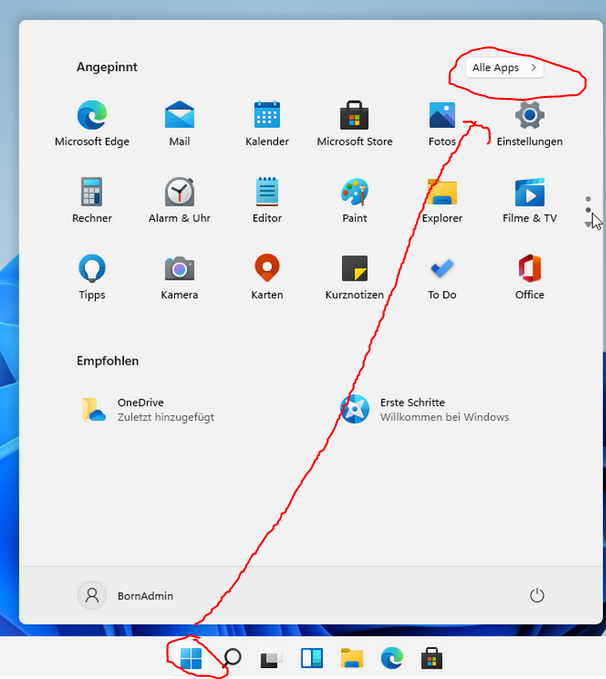606x679 pixels.
Task: Launch the Fotos app
Action: pos(442,123)
